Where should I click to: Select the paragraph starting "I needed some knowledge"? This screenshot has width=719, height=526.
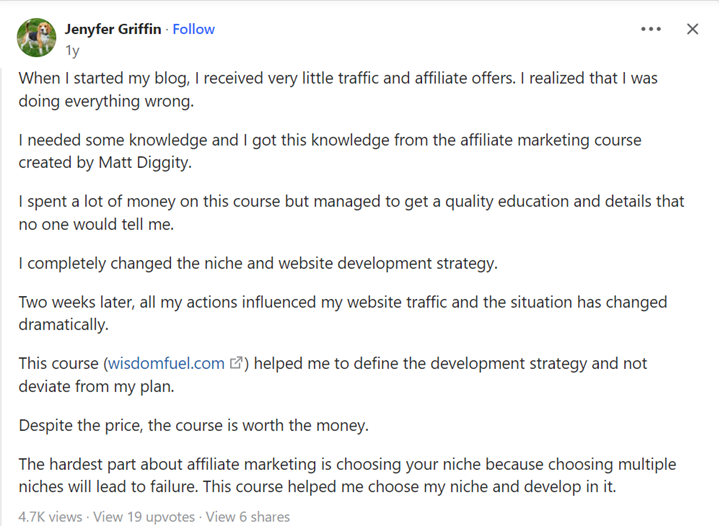[330, 151]
